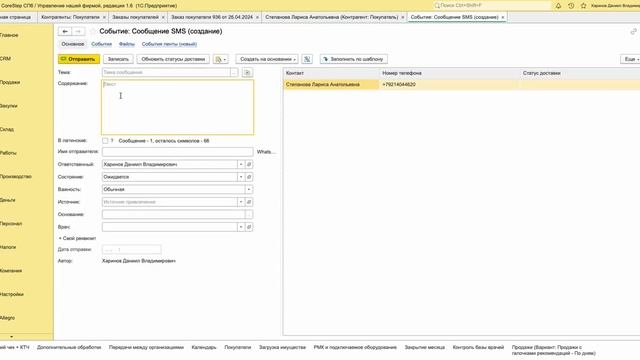Open the print icon dropdown next to Обновить статусы
Screen dimensions: 640x360
point(220,59)
